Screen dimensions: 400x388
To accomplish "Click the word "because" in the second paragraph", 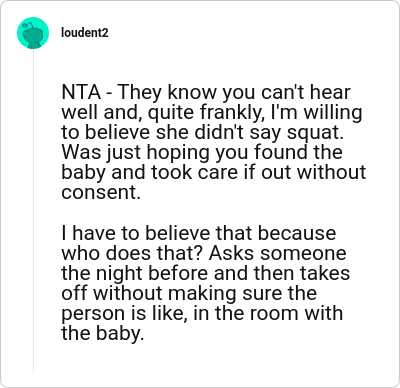I will [297, 233].
